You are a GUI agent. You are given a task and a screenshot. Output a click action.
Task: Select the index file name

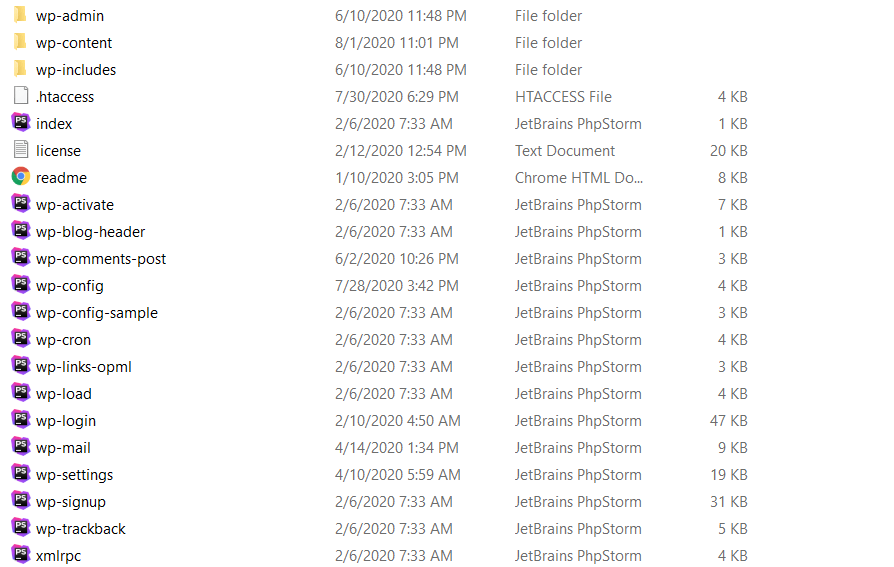point(54,124)
